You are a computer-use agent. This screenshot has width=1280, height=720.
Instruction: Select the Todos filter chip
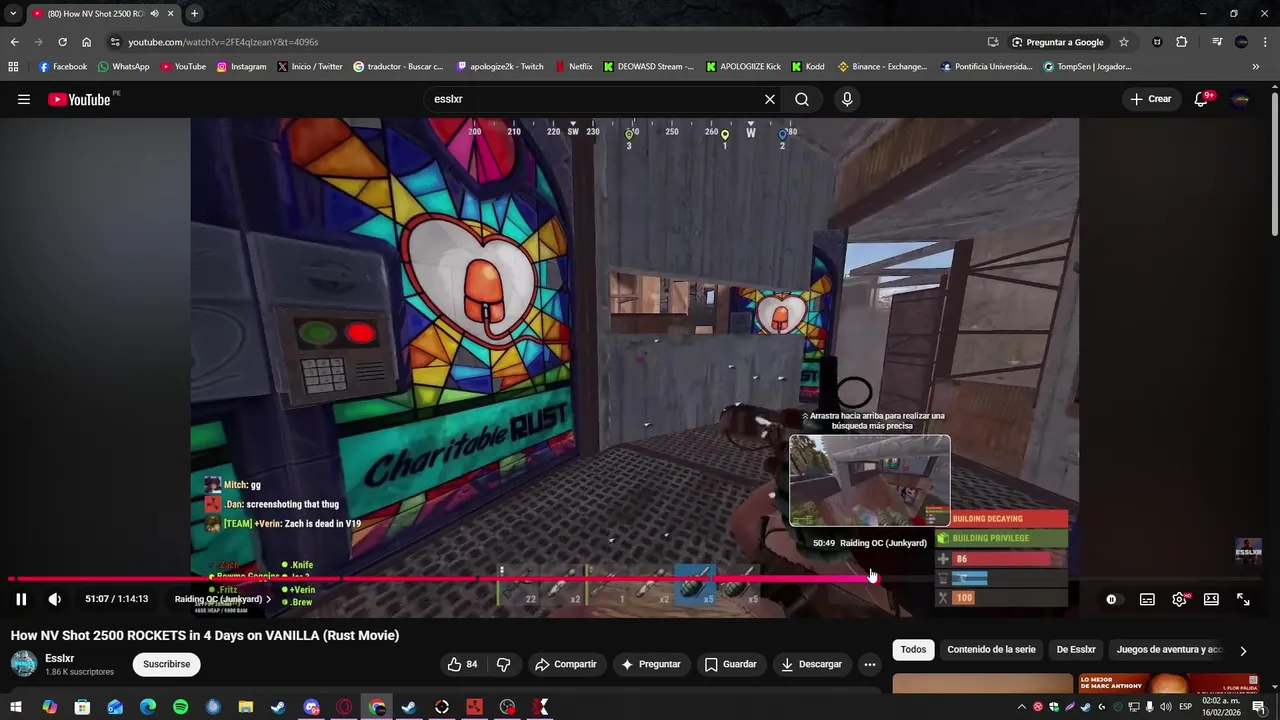pyautogui.click(x=913, y=649)
